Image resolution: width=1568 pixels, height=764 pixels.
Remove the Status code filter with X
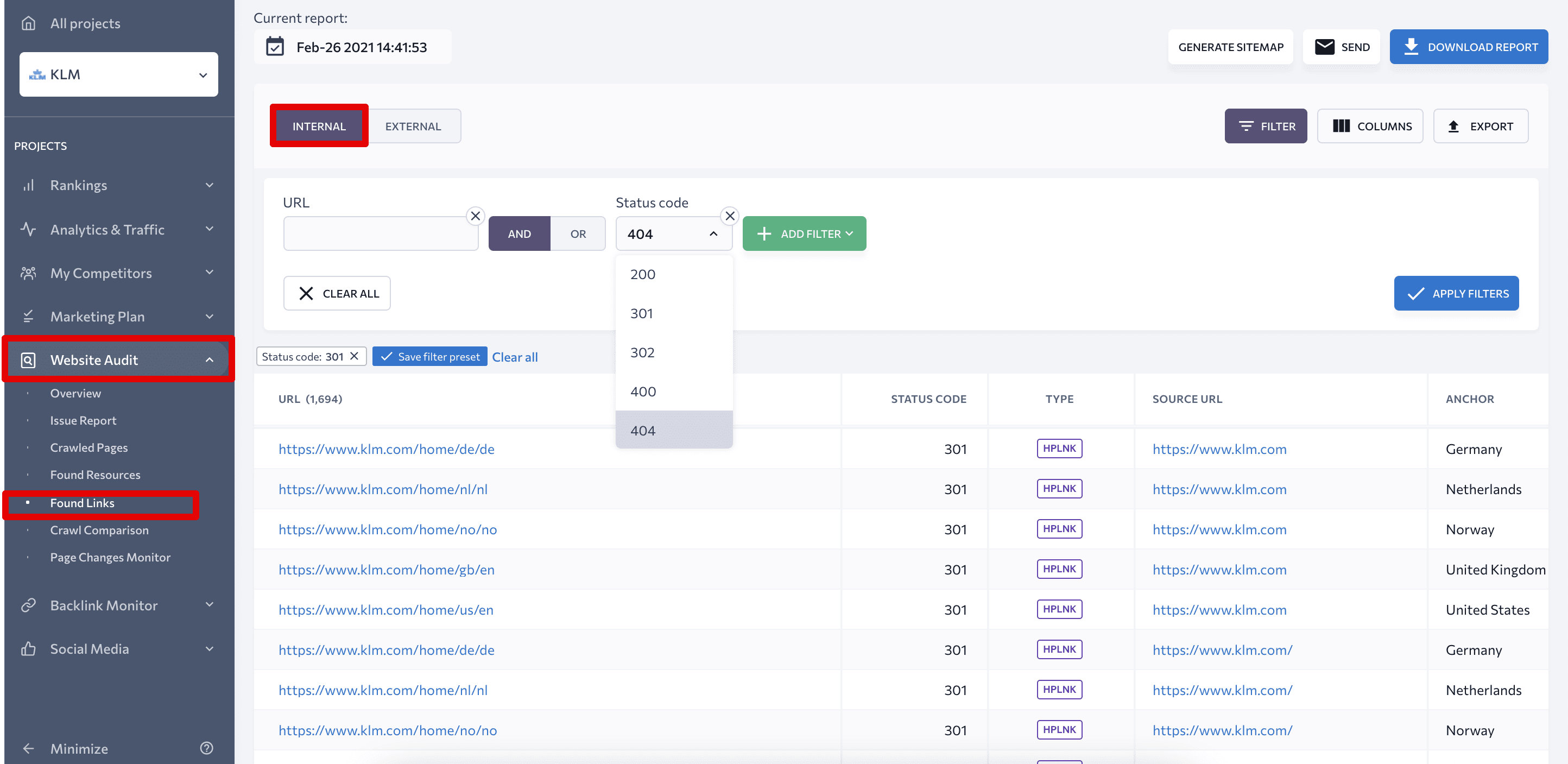(x=730, y=216)
